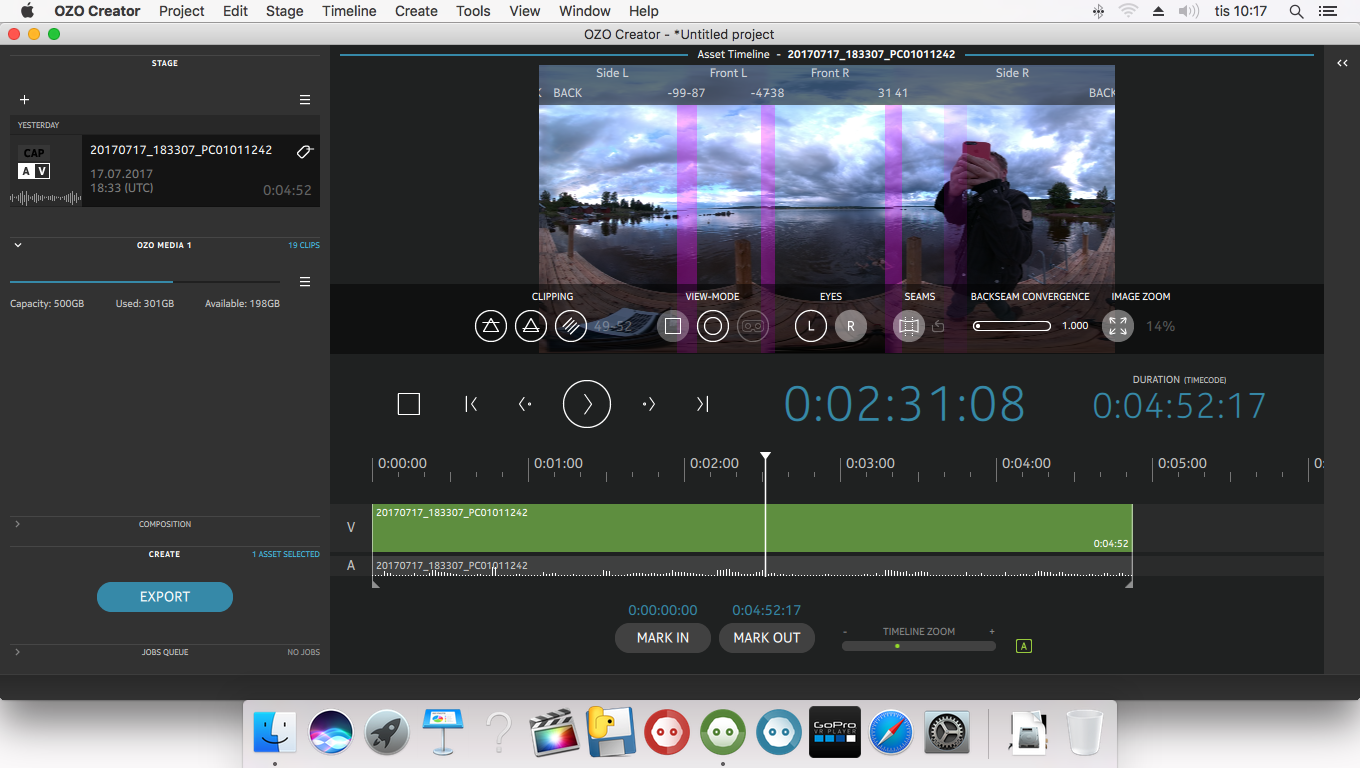Switch view-mode to the VR headset option

click(x=753, y=326)
